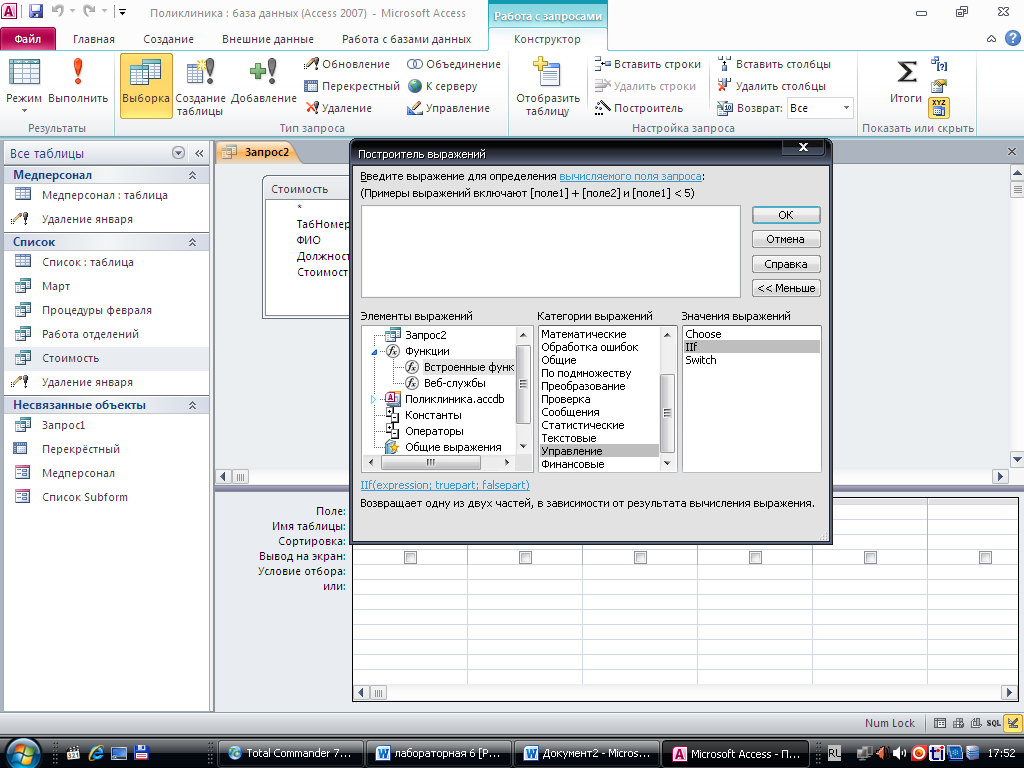Choose Создание таблицы query type

click(x=200, y=87)
